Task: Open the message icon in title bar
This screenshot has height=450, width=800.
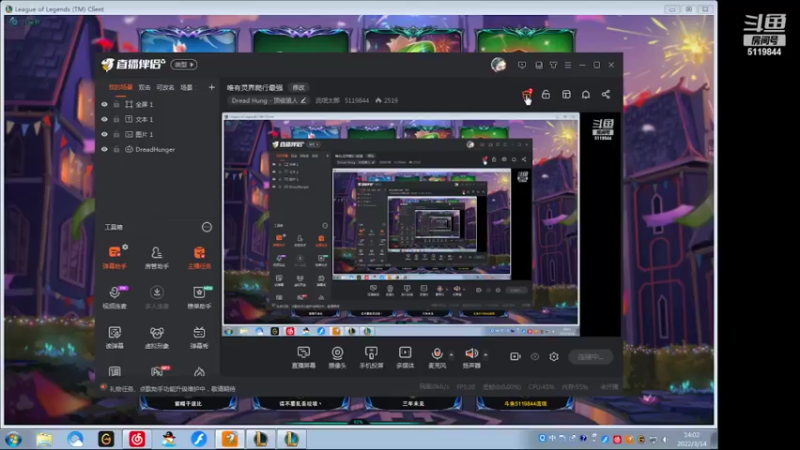Action: (x=522, y=65)
